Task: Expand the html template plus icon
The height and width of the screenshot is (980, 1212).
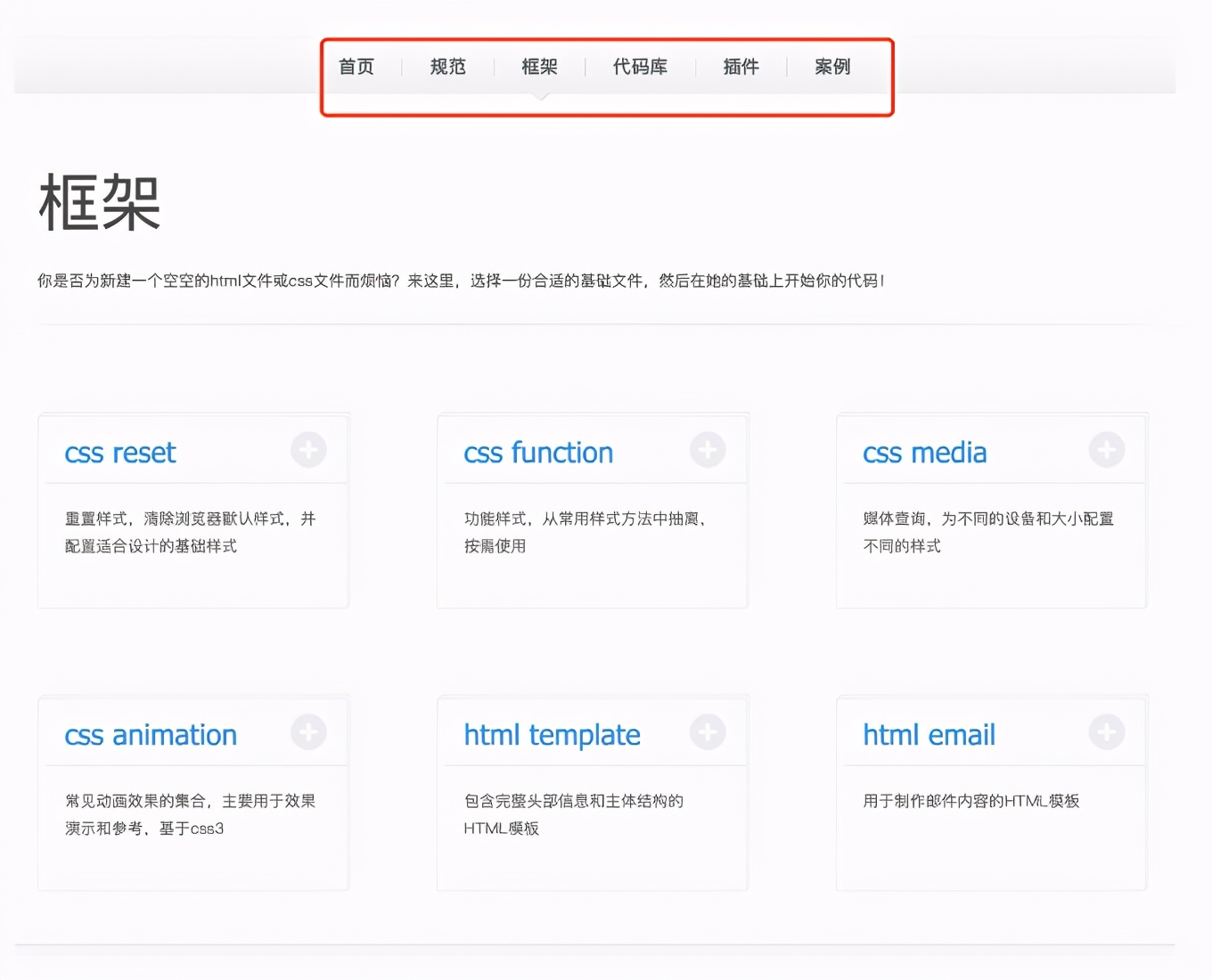Action: click(708, 732)
